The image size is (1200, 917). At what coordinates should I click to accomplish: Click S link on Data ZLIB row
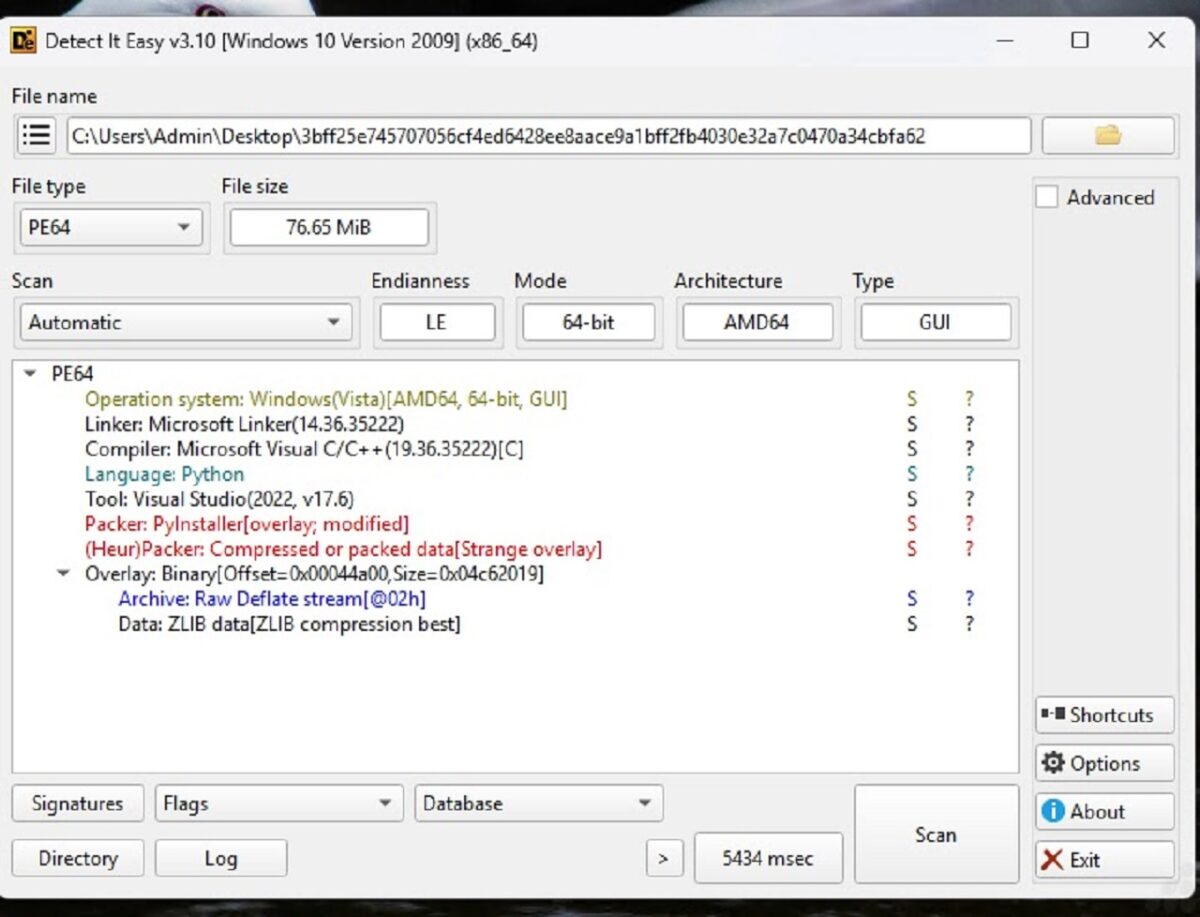click(912, 624)
